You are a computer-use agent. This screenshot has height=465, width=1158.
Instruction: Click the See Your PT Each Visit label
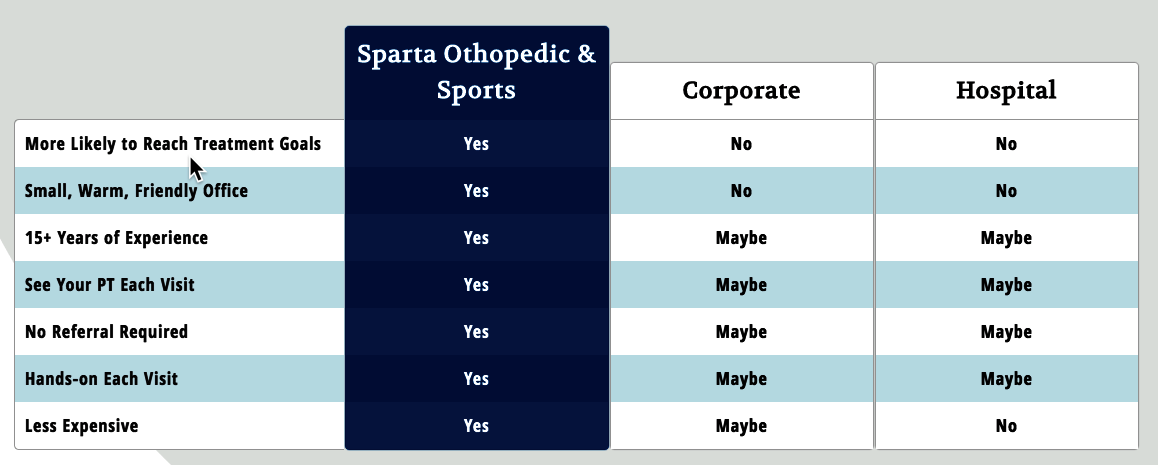click(x=109, y=285)
